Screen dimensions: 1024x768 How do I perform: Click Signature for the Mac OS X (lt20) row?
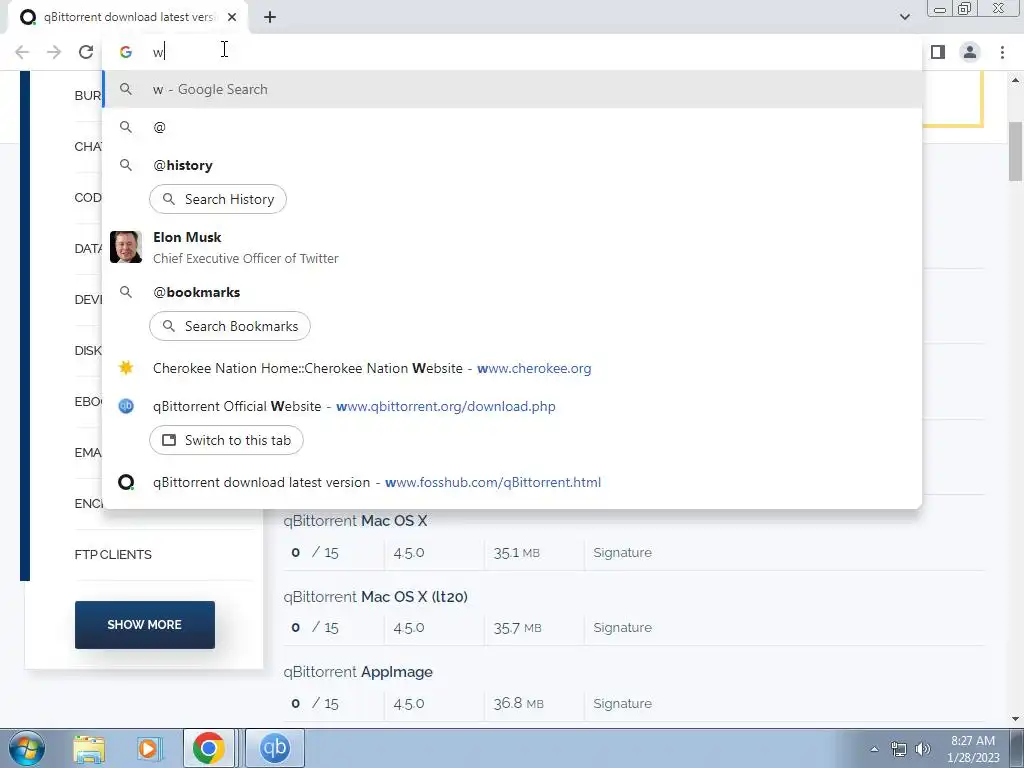[x=622, y=628]
